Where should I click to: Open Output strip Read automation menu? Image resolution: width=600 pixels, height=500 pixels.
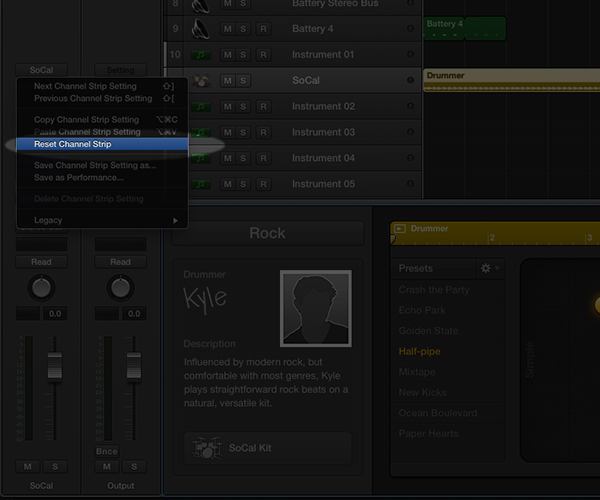121,262
